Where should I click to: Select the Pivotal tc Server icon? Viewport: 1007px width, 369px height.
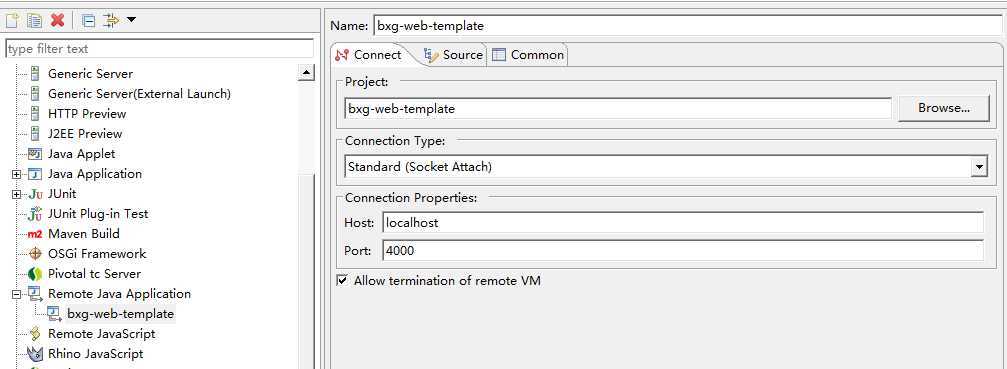35,274
